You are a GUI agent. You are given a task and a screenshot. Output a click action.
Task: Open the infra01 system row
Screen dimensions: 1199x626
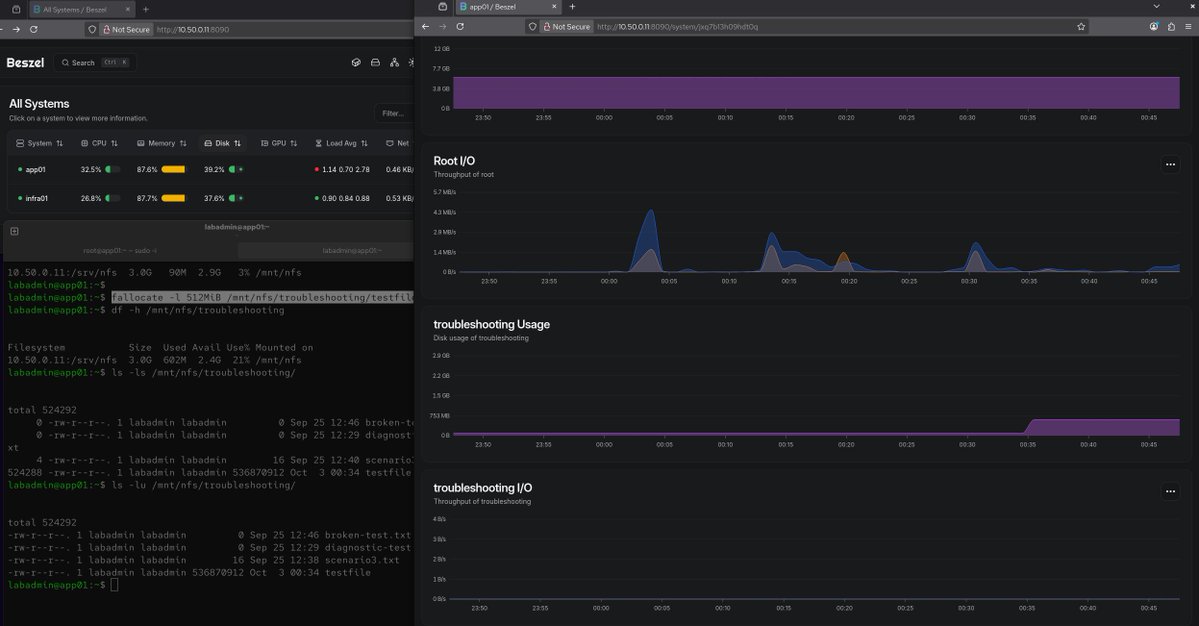(210, 198)
